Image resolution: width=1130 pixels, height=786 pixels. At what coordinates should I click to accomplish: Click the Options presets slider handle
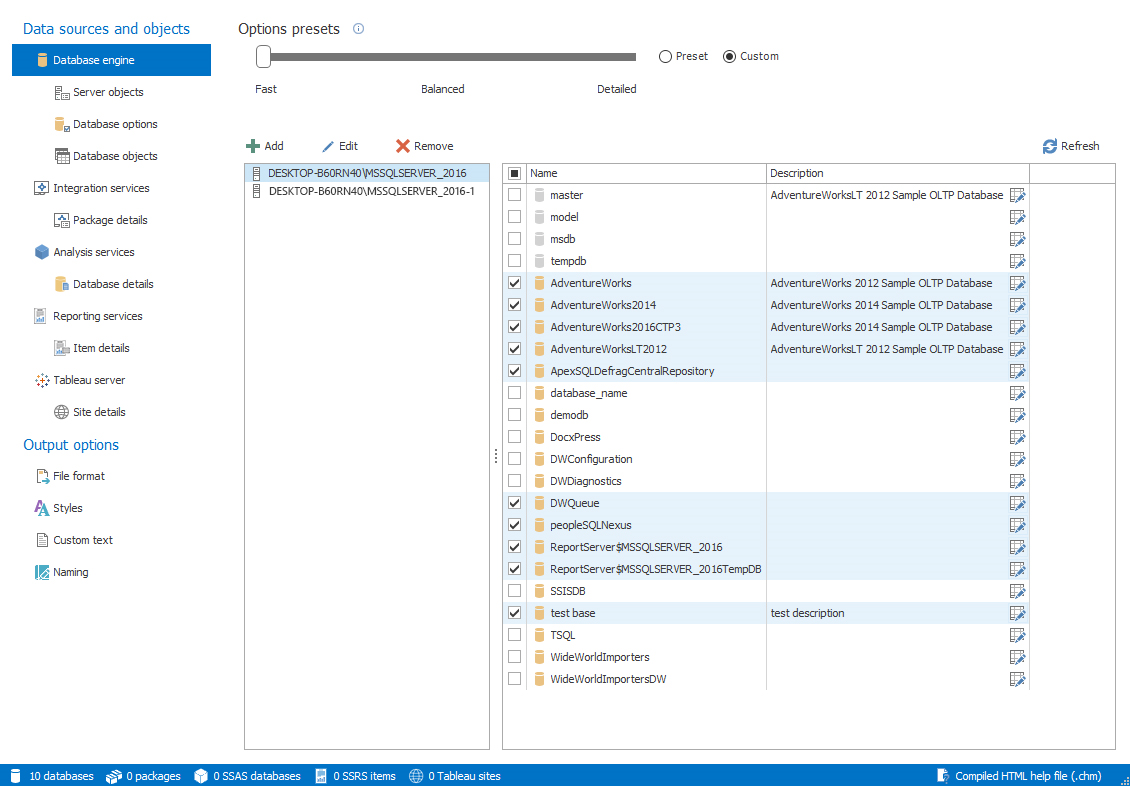tap(263, 57)
